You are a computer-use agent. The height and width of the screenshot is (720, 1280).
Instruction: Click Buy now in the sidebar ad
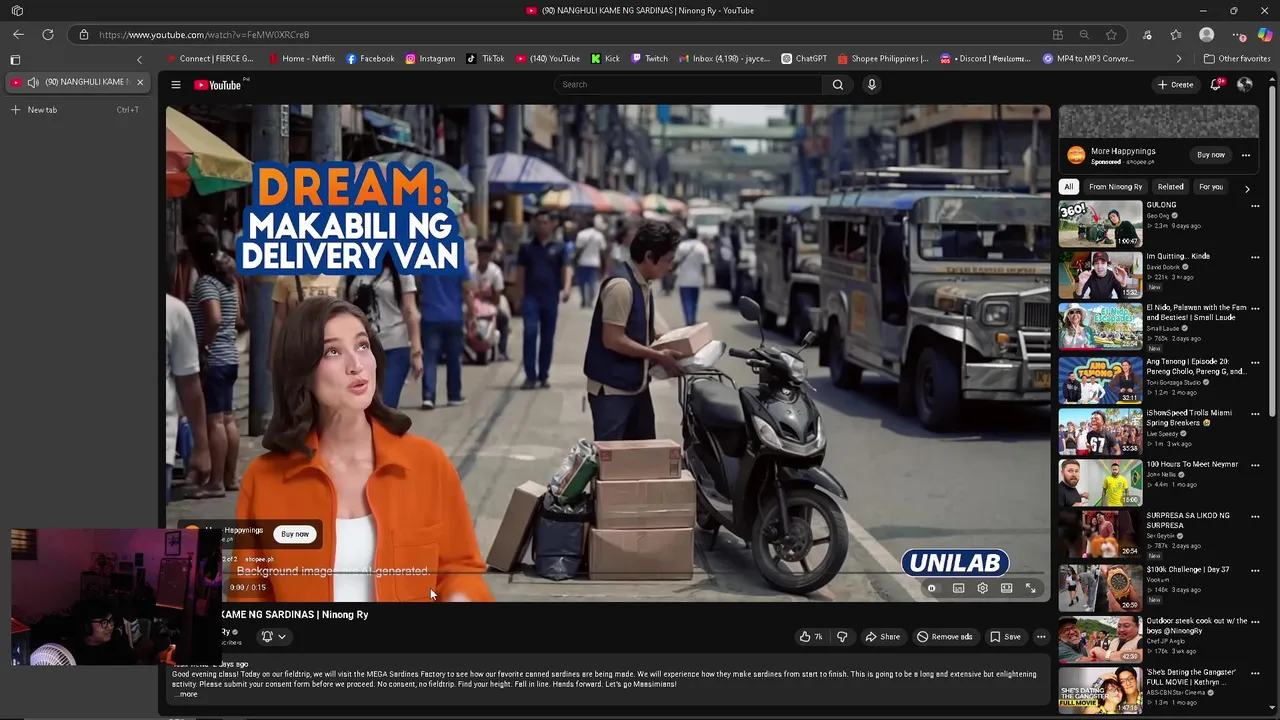click(1210, 155)
